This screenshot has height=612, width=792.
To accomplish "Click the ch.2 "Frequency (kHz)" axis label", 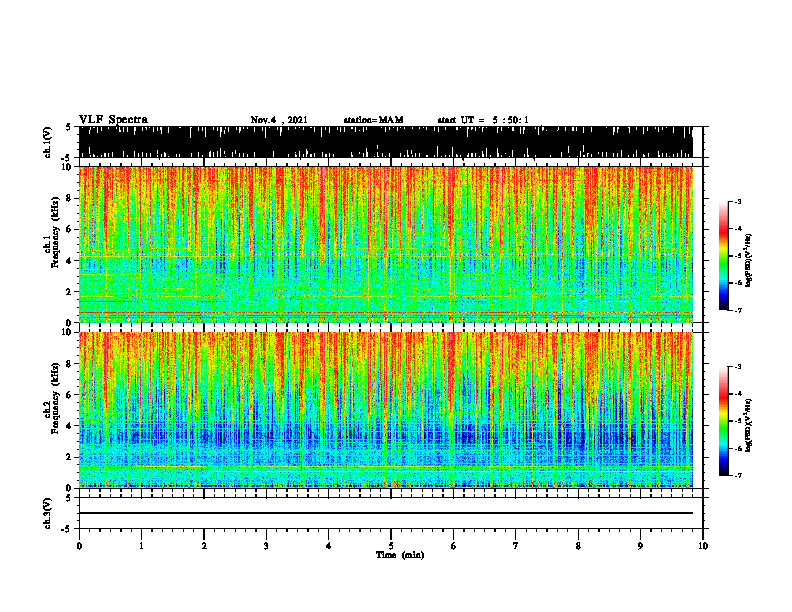I will click(55, 398).
